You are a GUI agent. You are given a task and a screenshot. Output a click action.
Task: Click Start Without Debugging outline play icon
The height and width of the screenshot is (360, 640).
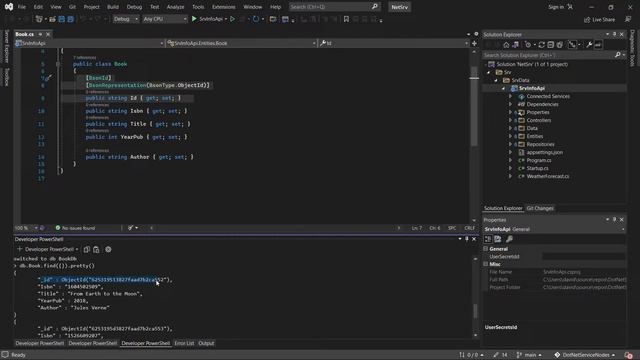232,19
